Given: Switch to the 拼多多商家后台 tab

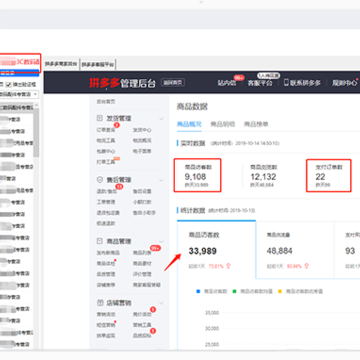Looking at the screenshot, I should coord(61,64).
